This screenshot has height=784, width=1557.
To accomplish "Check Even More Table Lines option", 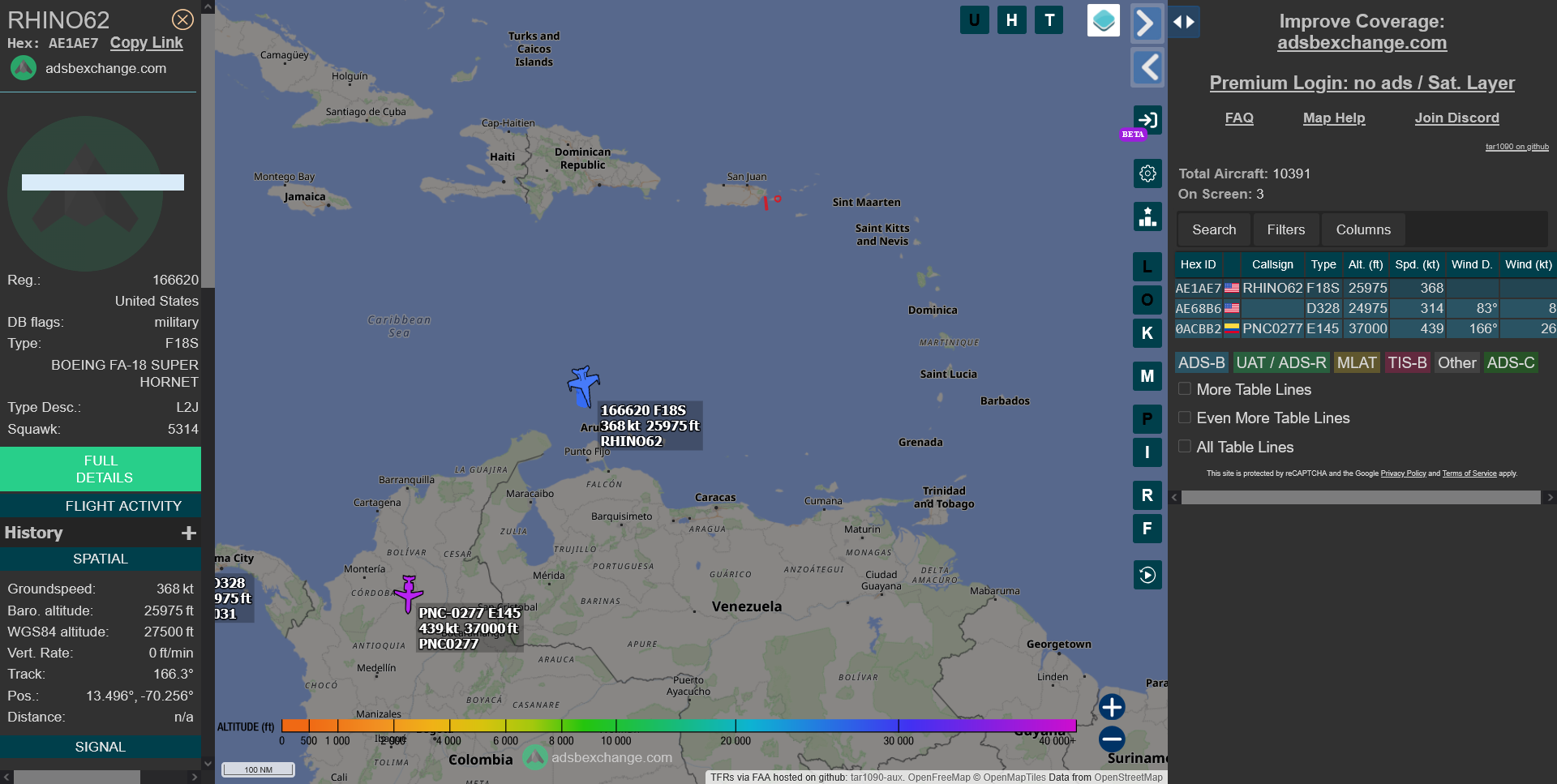I will point(1185,418).
